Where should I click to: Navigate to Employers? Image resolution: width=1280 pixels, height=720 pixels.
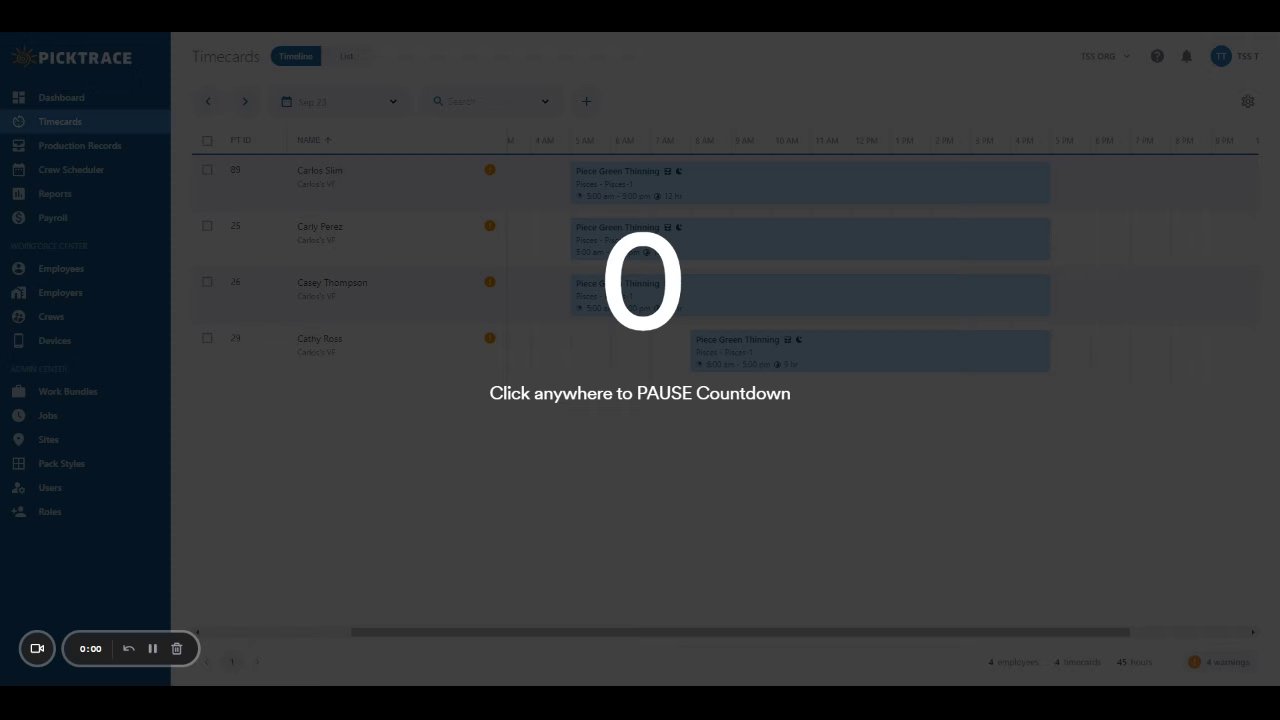[60, 293]
